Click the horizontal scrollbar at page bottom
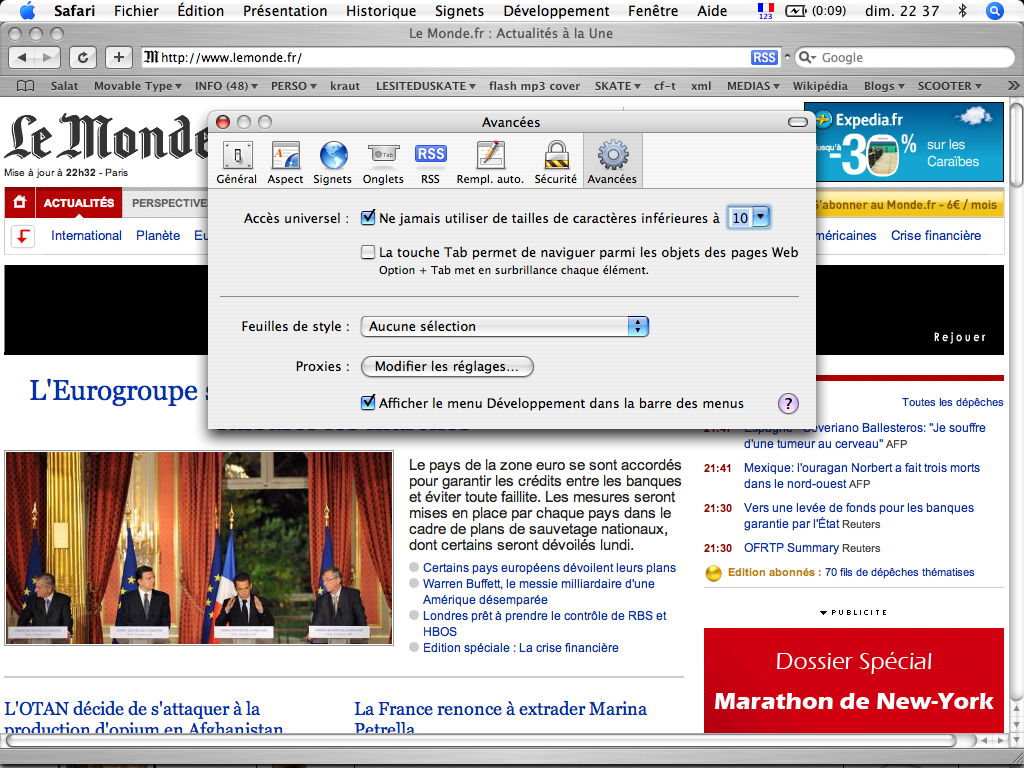Image resolution: width=1024 pixels, height=768 pixels. pos(481,741)
